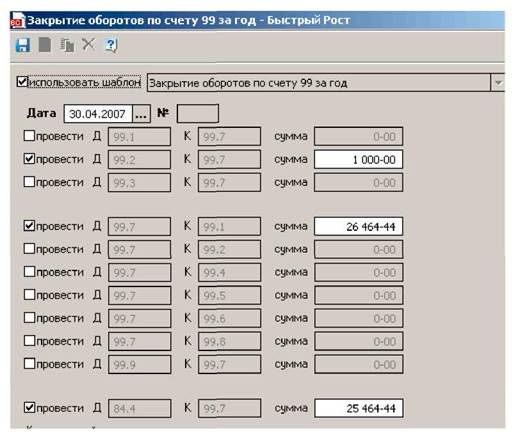Image resolution: width=520 pixels, height=438 pixels.
Task: Click the К account field 99.6
Action: pos(229,319)
